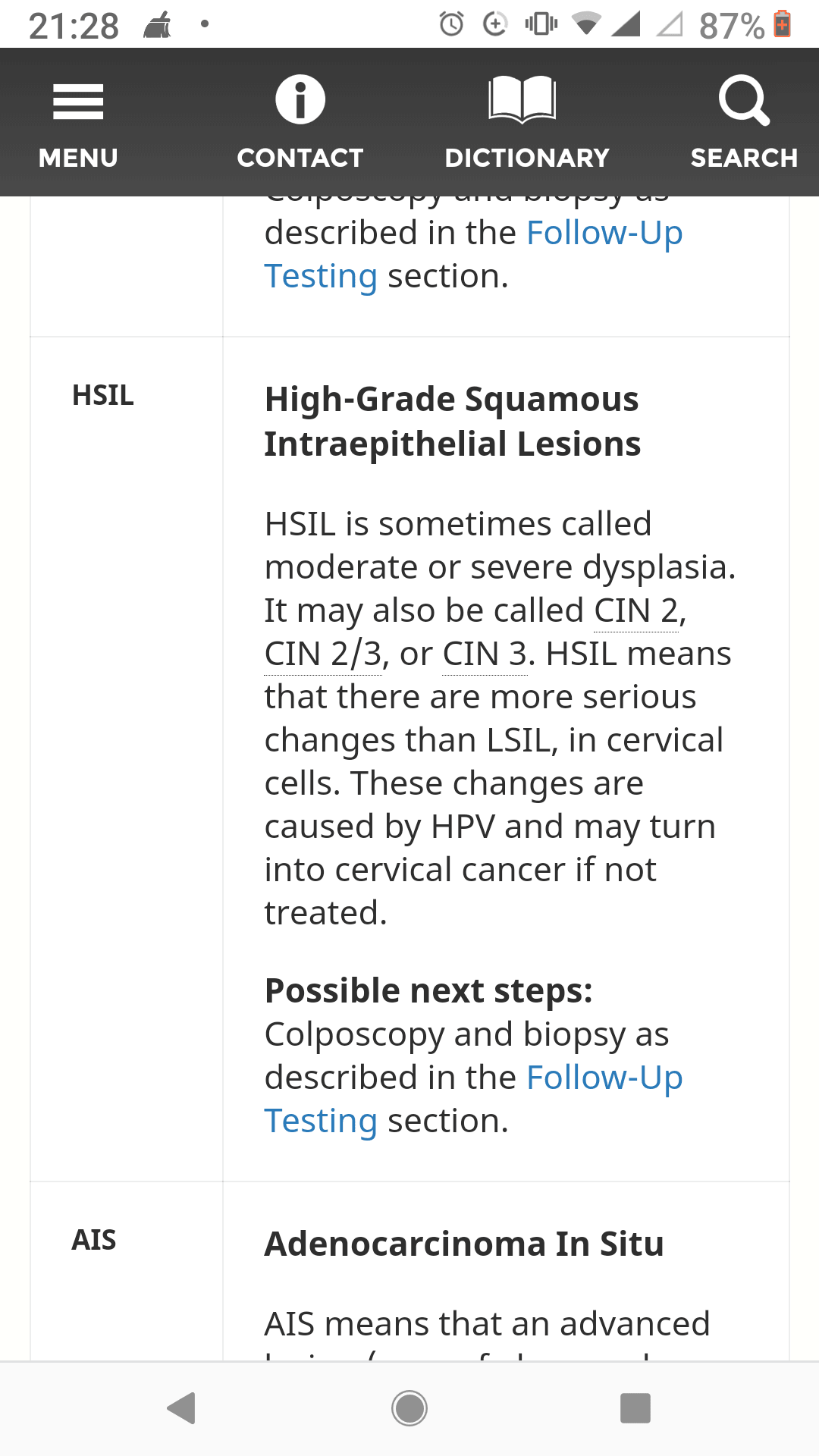
Task: Tap the CIN 2/3 dictionary term
Action: pos(322,654)
